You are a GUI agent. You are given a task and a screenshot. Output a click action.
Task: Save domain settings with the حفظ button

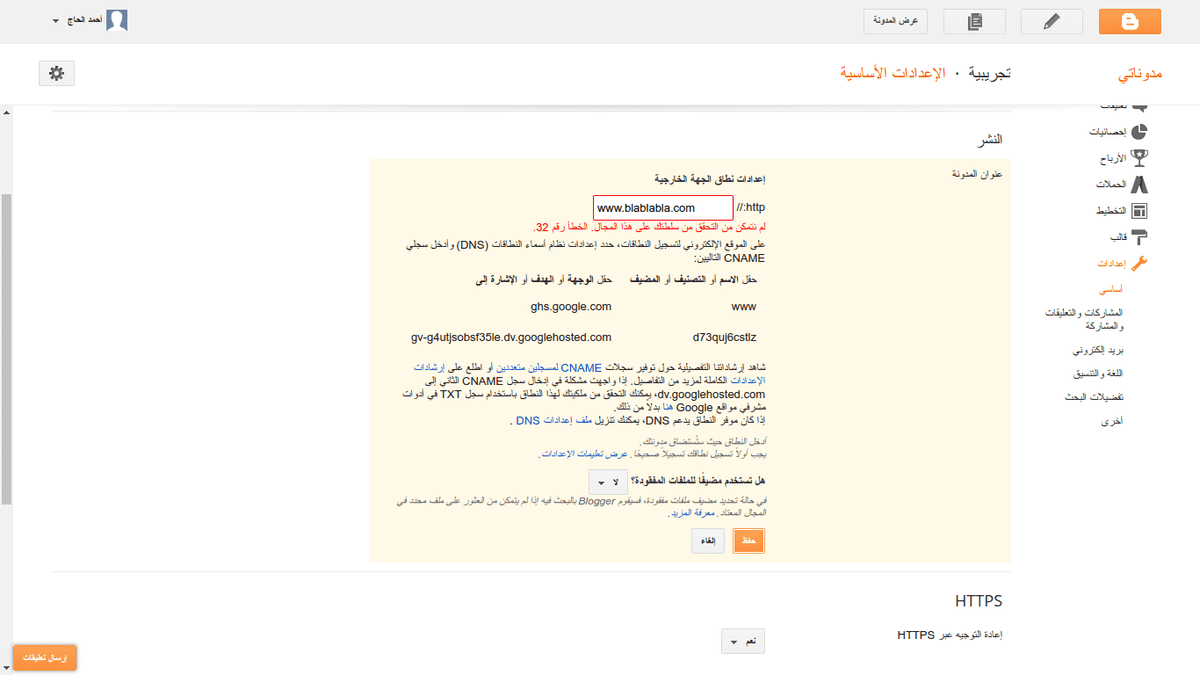tap(748, 540)
